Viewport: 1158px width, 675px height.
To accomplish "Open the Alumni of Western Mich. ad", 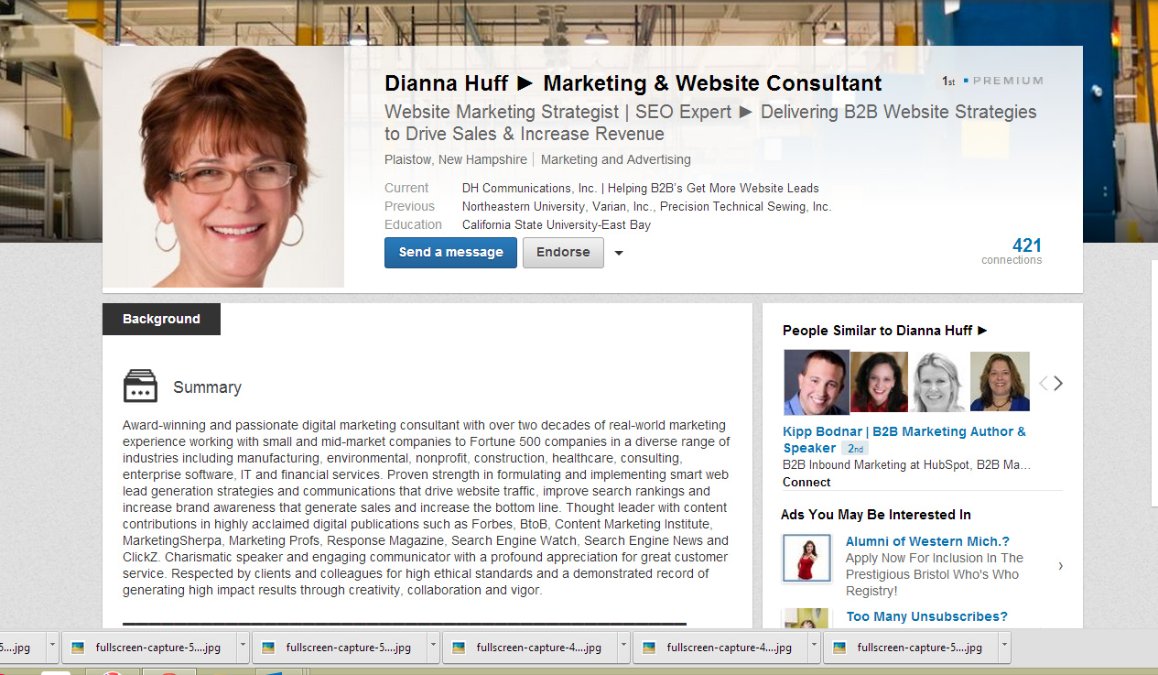I will 928,541.
